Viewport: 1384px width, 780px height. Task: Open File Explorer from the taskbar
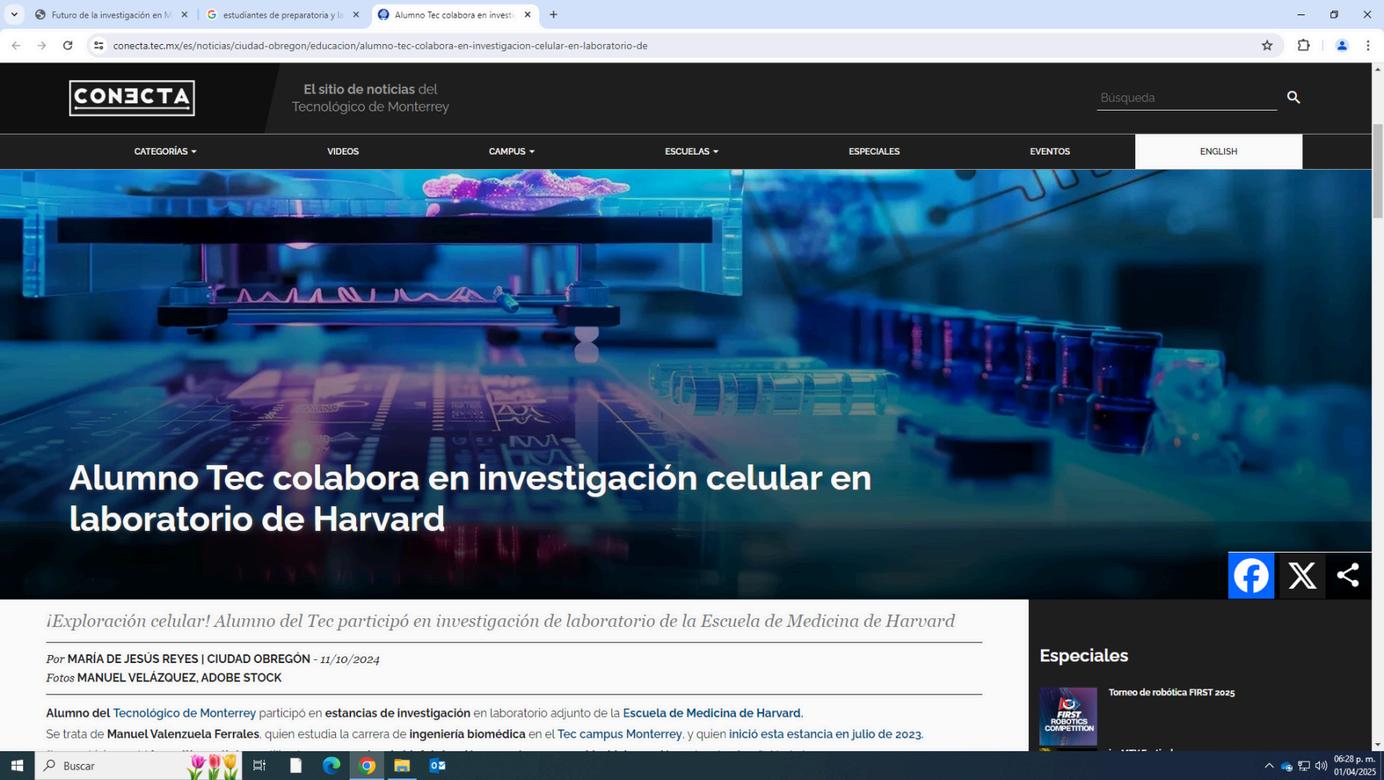pos(402,766)
